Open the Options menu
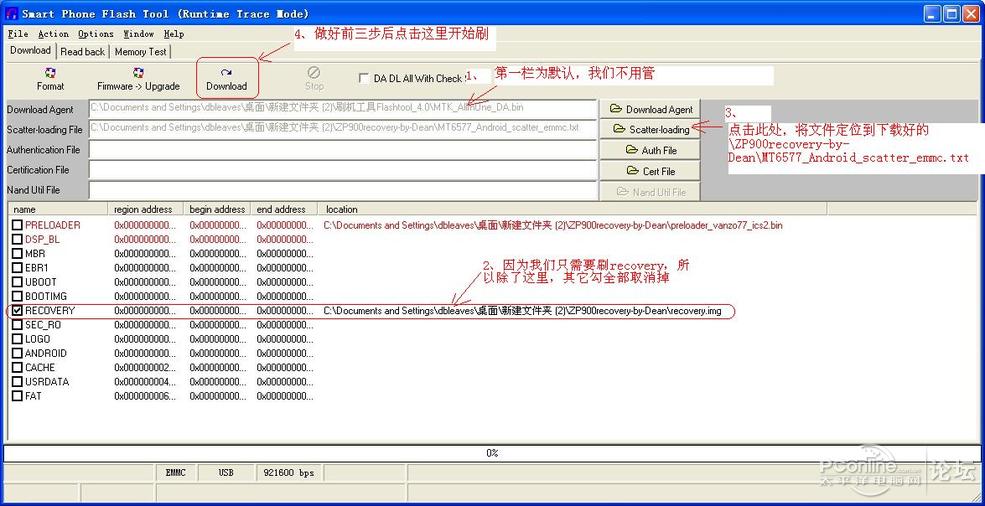 [x=96, y=34]
